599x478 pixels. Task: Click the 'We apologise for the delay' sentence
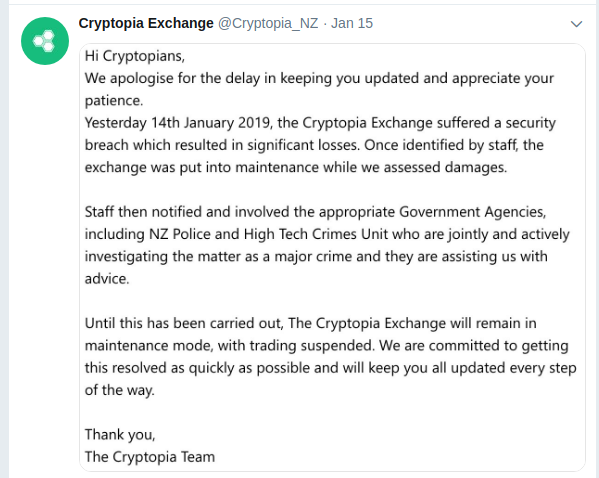point(319,78)
